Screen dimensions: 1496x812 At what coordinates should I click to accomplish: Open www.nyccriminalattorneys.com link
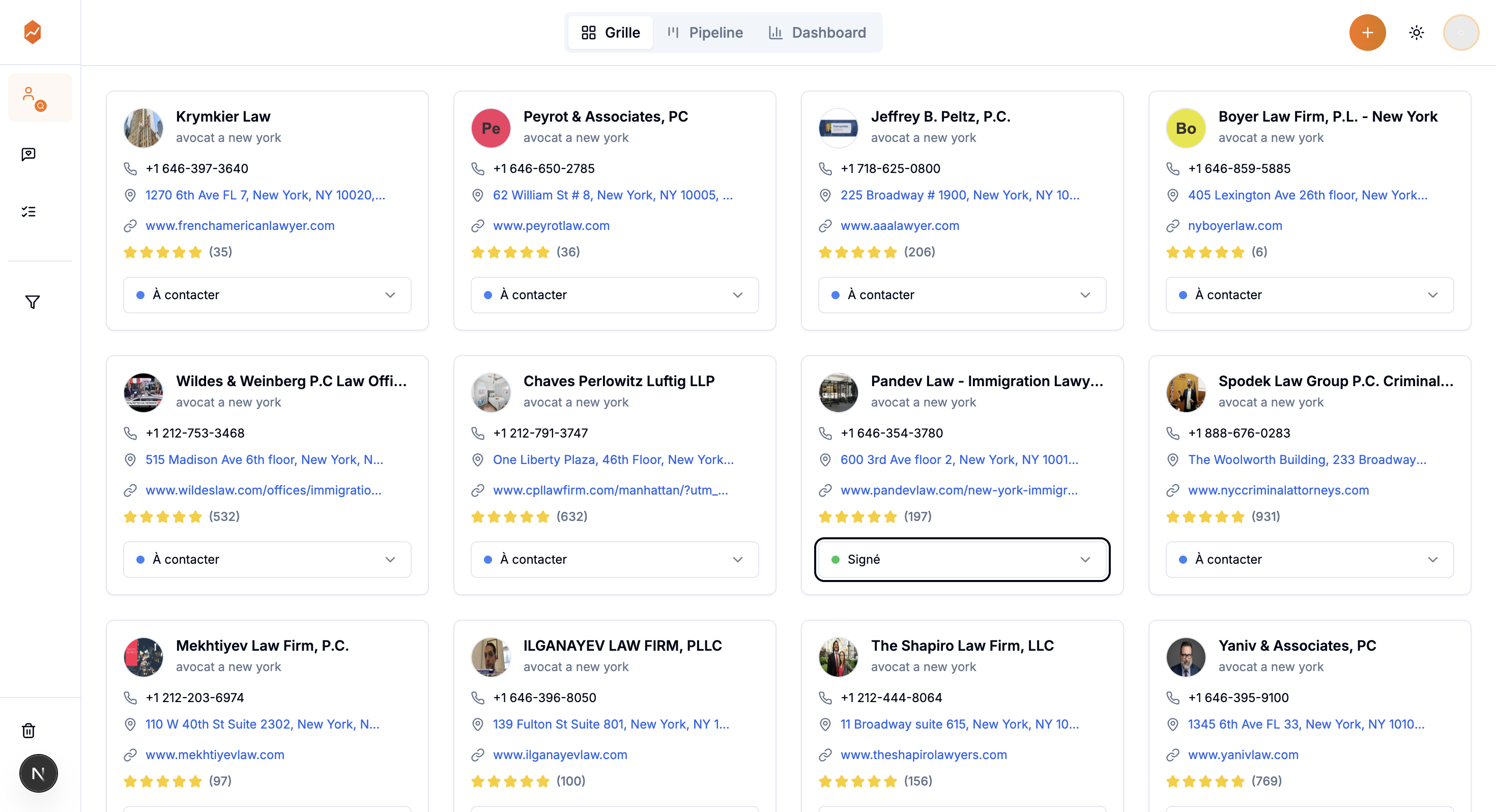click(x=1278, y=490)
